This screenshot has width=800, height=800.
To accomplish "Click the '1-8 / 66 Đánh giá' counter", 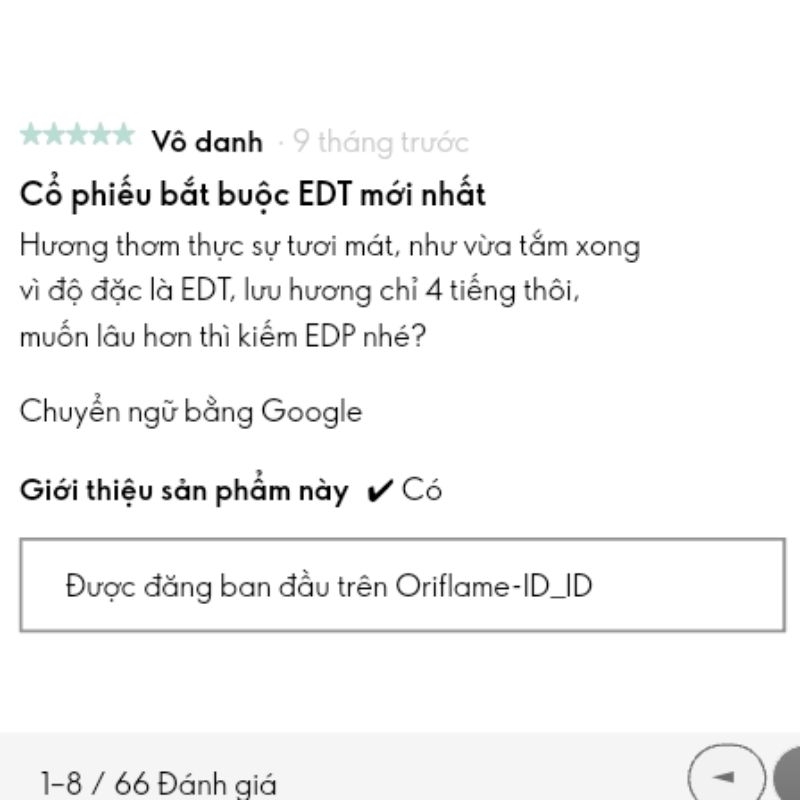I will coord(159,784).
